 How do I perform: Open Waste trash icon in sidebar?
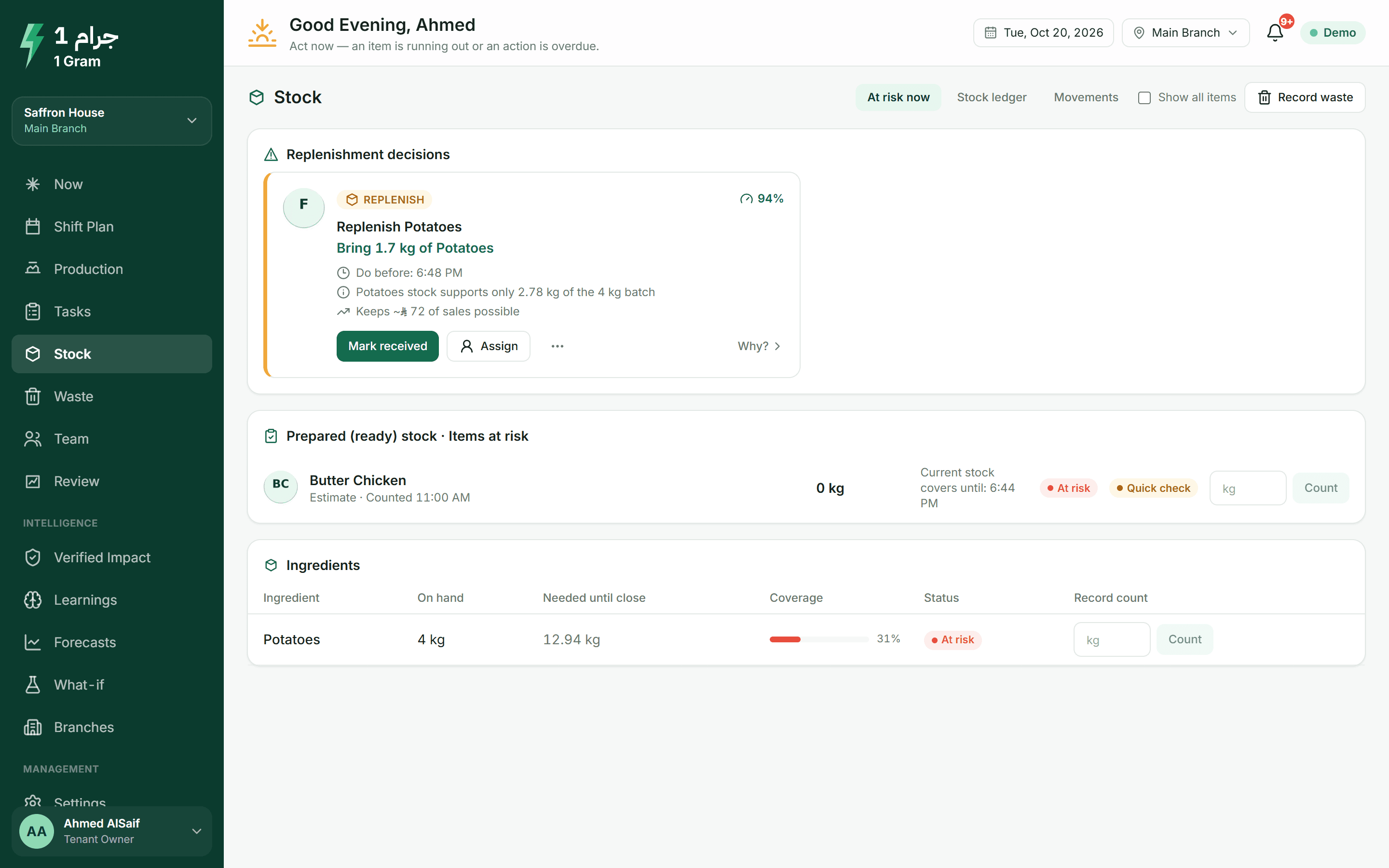click(33, 396)
